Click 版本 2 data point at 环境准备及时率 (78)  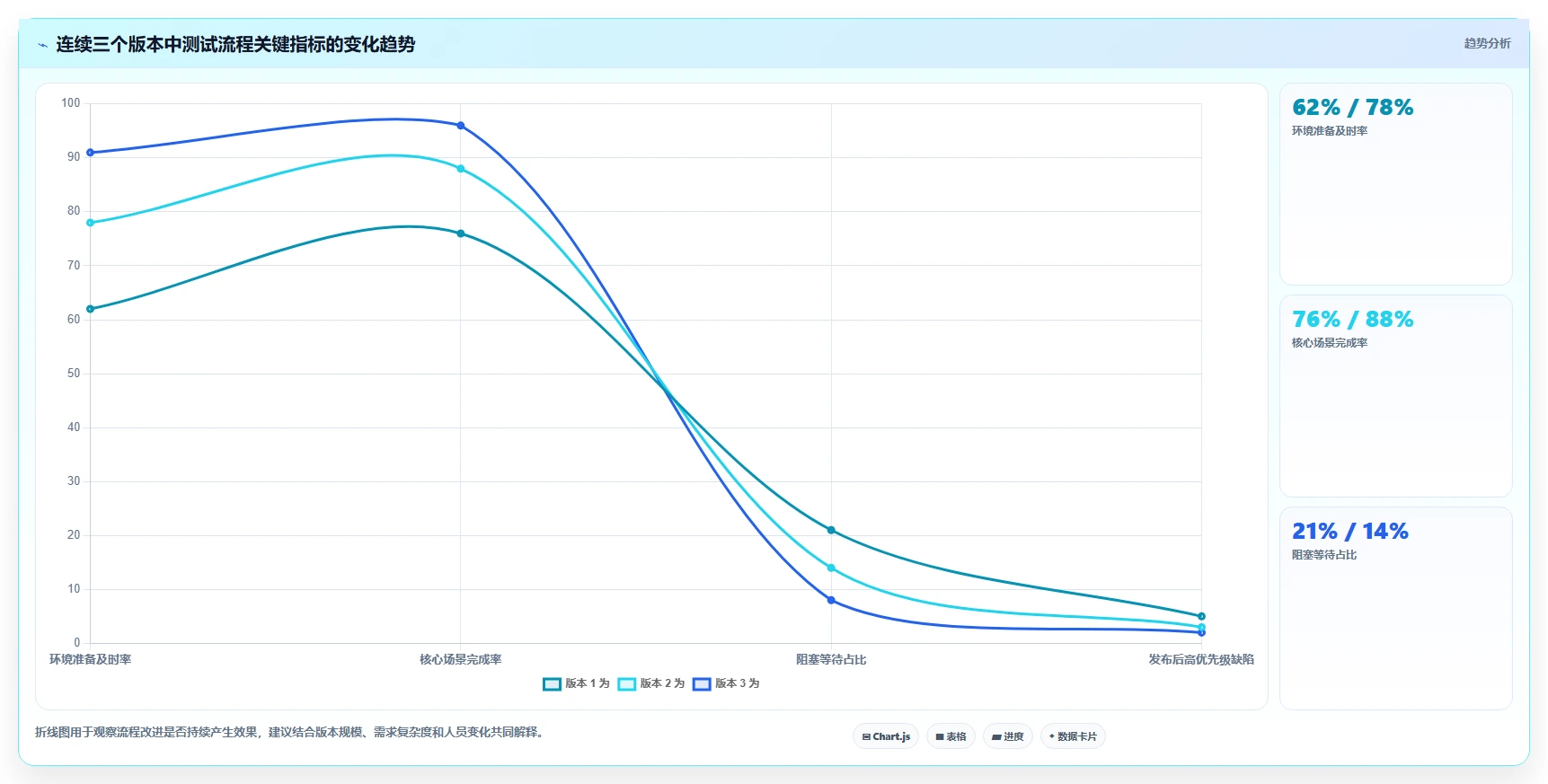coord(90,223)
